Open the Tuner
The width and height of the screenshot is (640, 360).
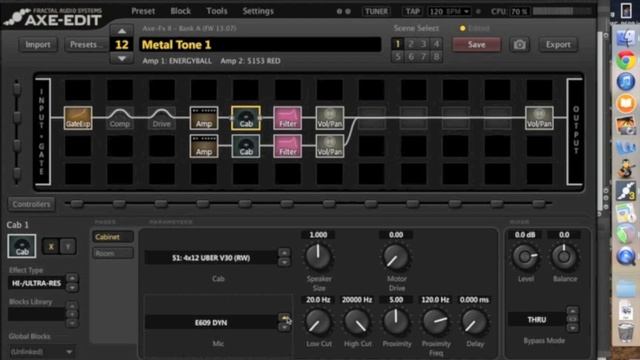pyautogui.click(x=376, y=11)
